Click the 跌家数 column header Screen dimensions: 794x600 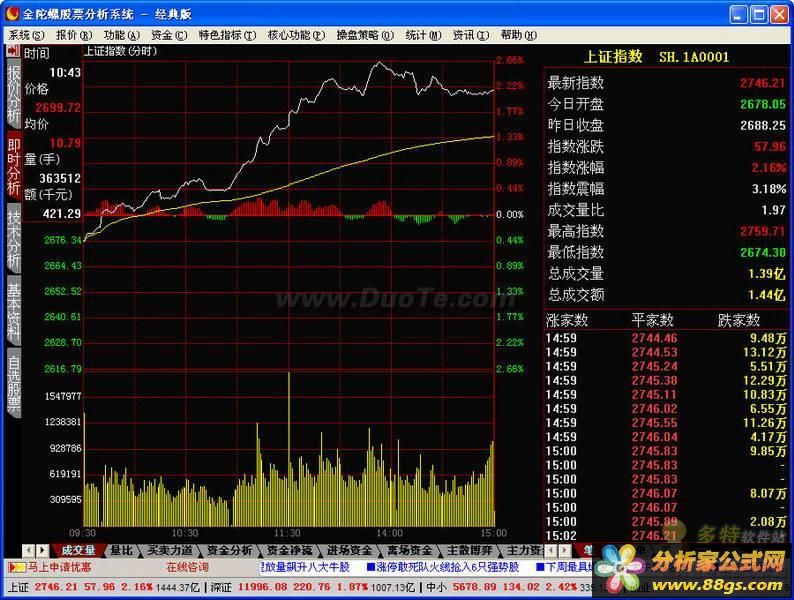[739, 321]
